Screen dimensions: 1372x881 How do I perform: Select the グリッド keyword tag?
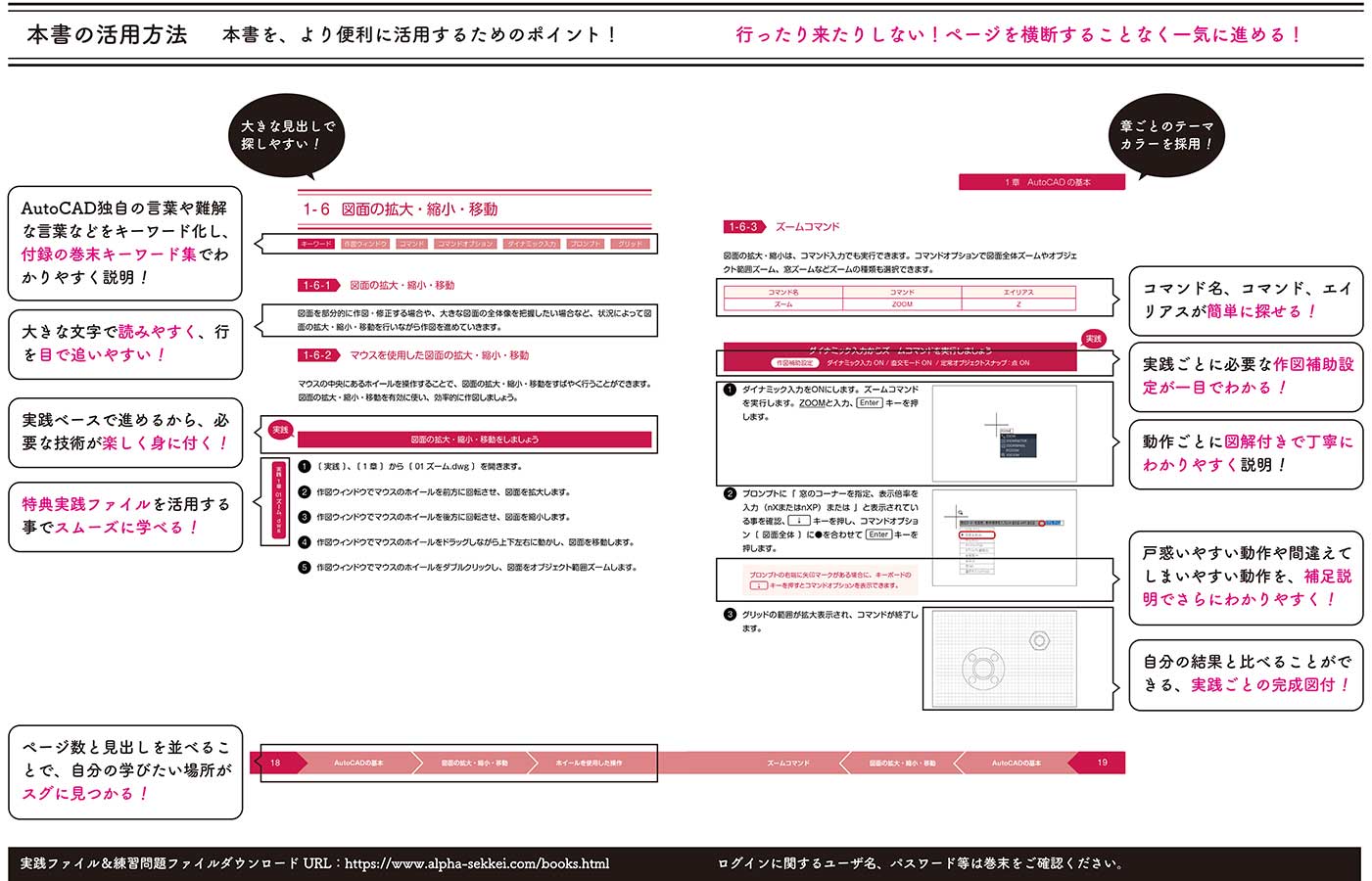pyautogui.click(x=630, y=243)
